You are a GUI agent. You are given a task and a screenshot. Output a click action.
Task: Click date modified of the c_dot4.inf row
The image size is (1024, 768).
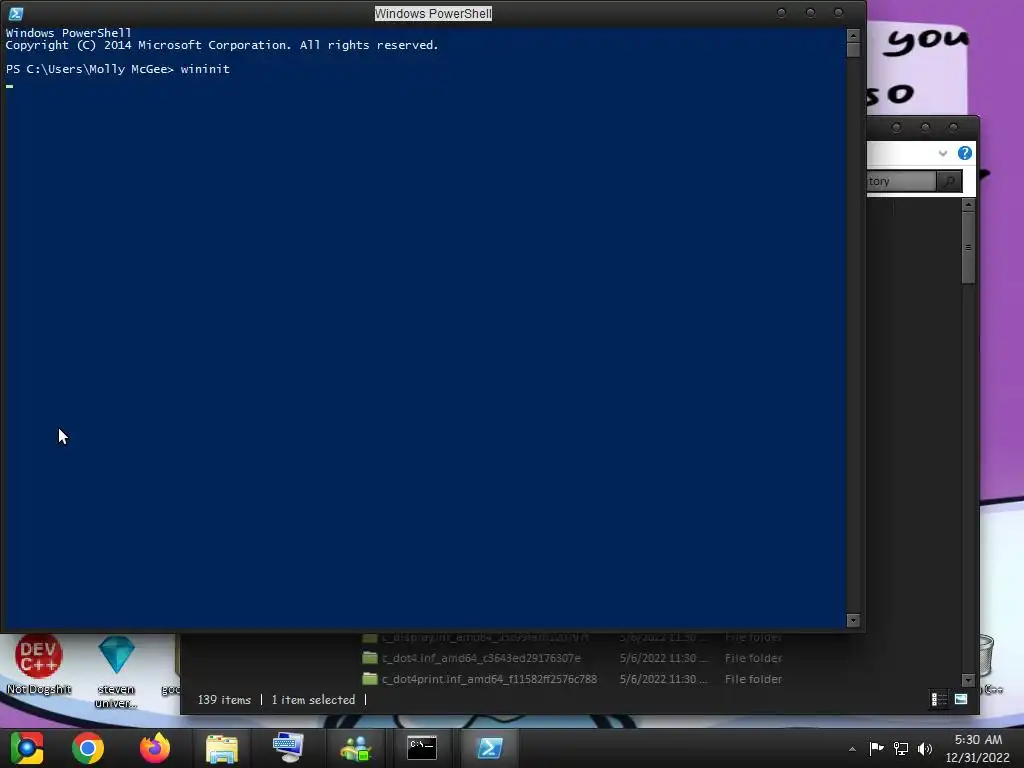pyautogui.click(x=663, y=658)
